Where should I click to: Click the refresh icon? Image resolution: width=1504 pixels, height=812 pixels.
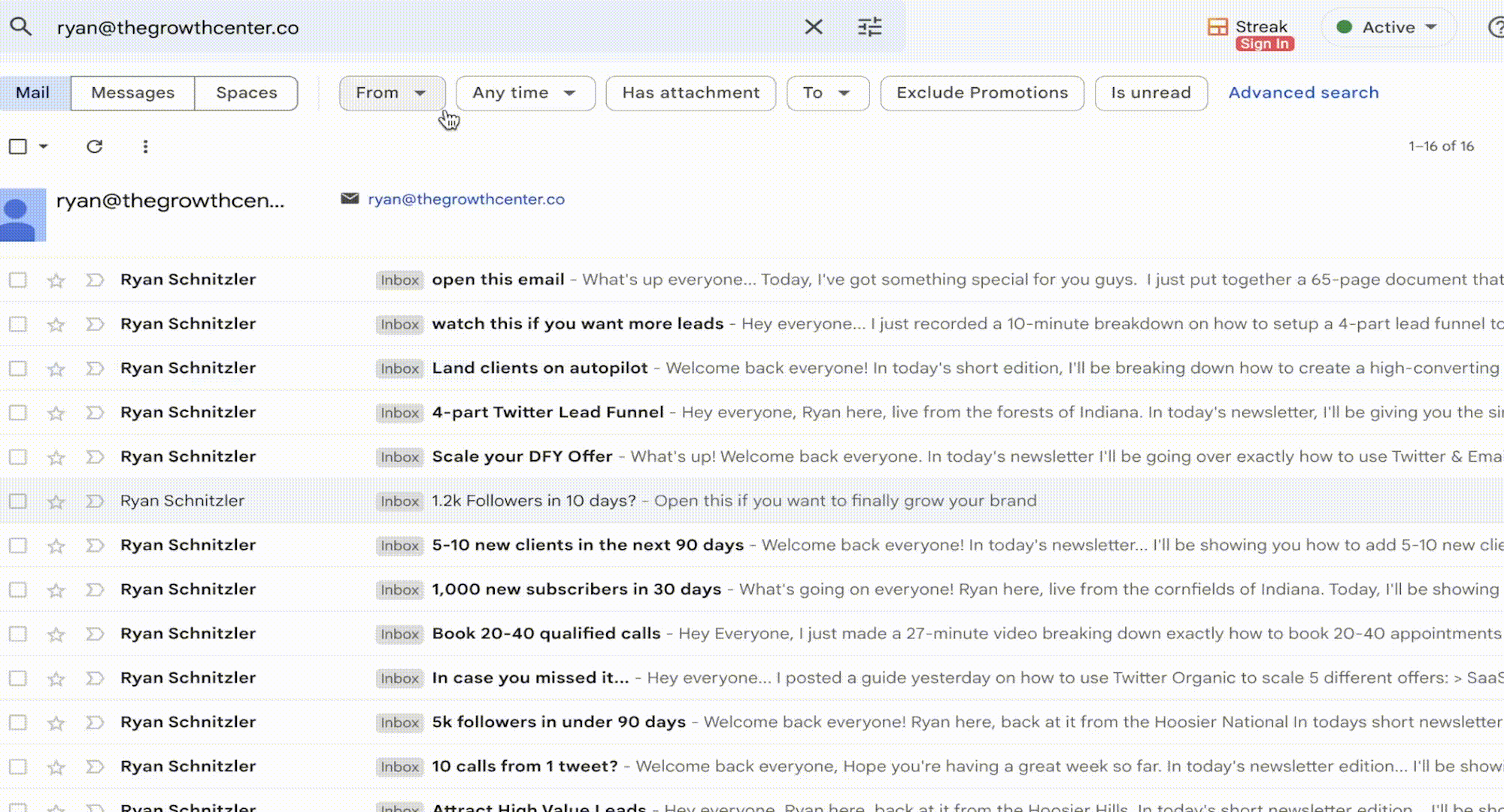(94, 147)
